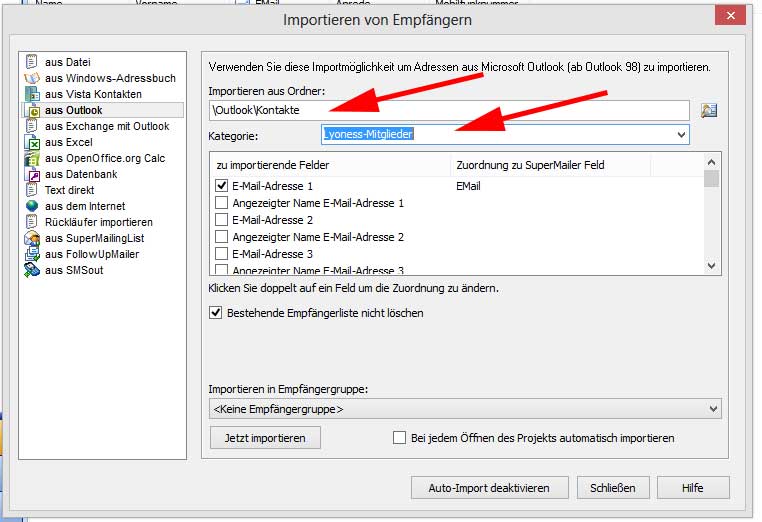Enable automatic import on project open
This screenshot has height=522, width=762.
coord(399,437)
